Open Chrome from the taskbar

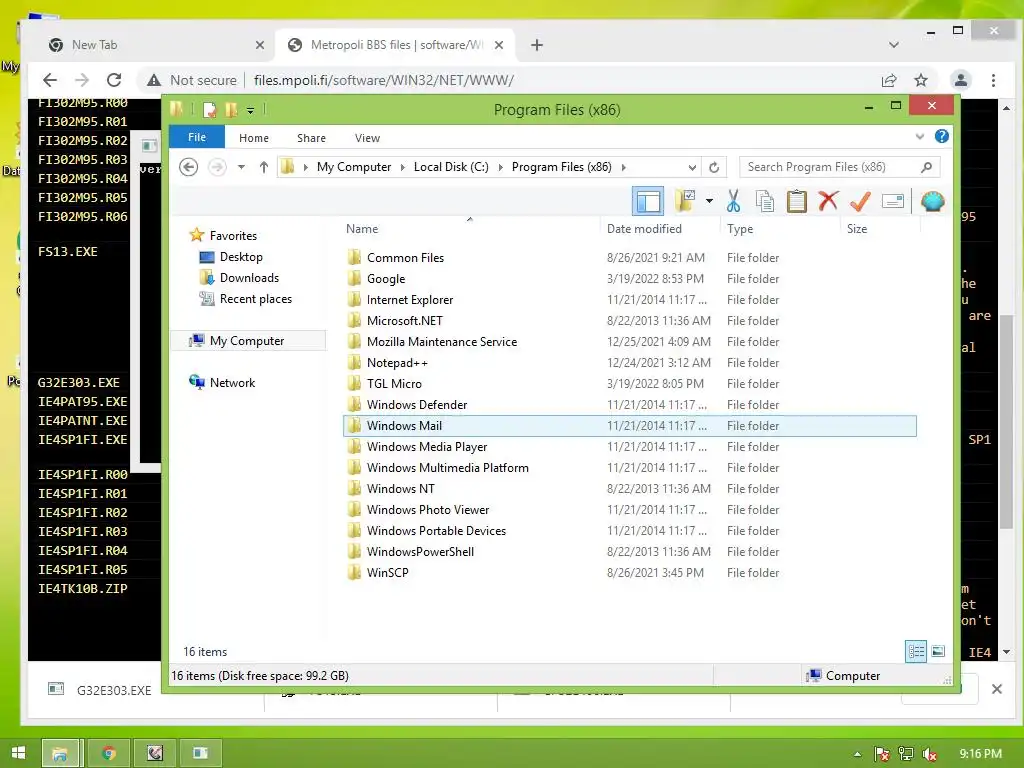(x=109, y=753)
